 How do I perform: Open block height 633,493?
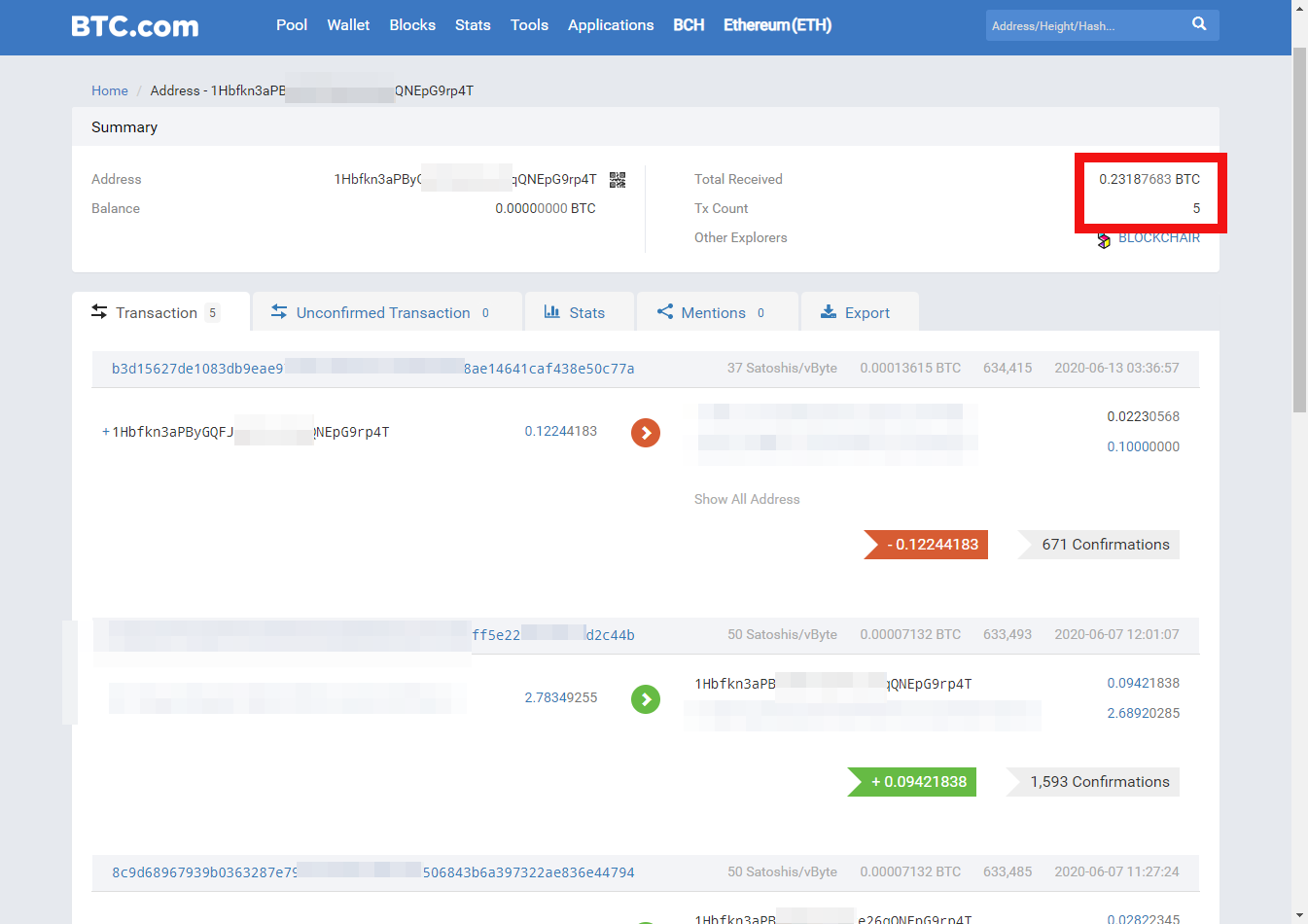pos(1008,634)
